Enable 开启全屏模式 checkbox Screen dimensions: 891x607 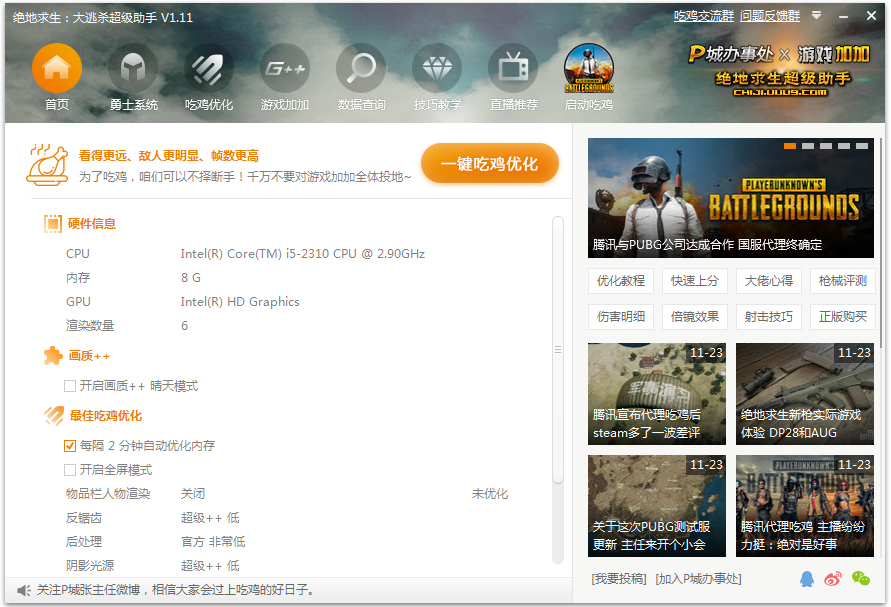(x=70, y=470)
